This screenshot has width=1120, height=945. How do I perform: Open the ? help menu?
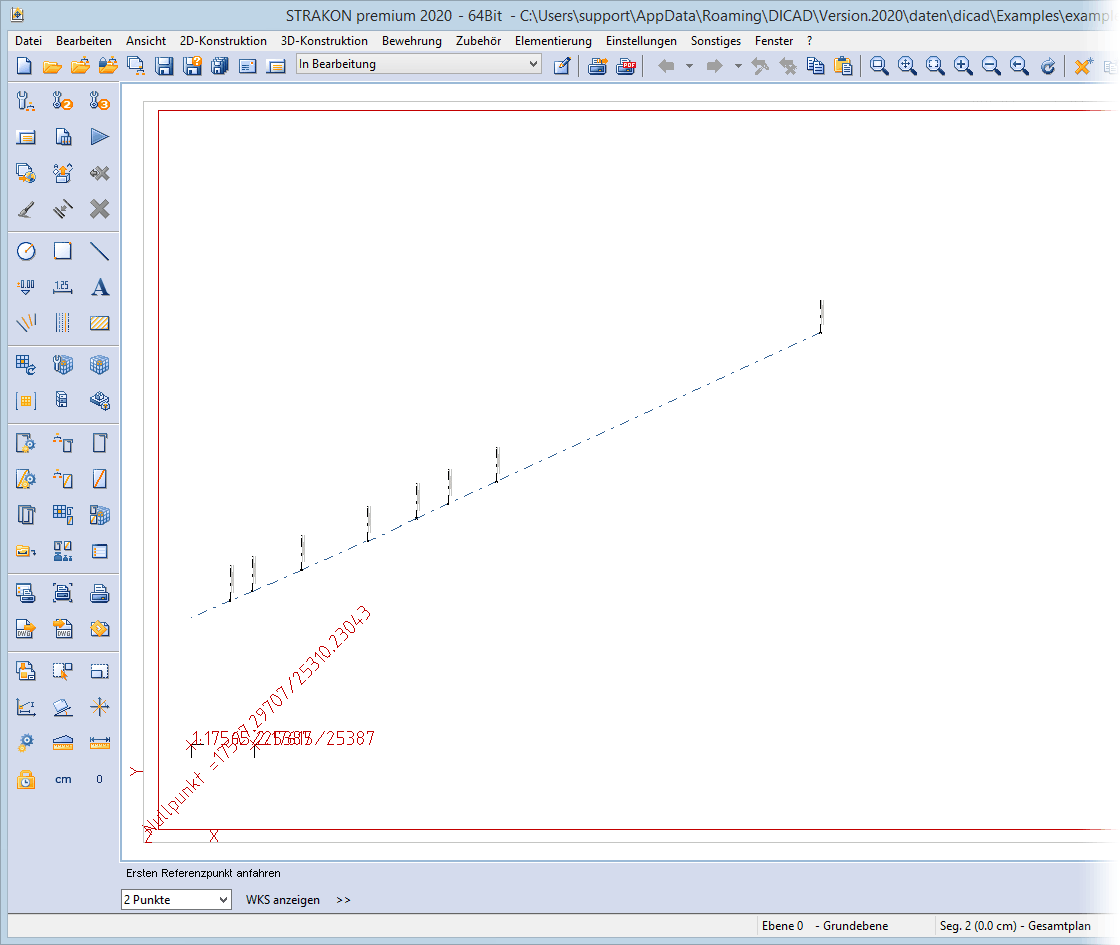click(x=809, y=41)
